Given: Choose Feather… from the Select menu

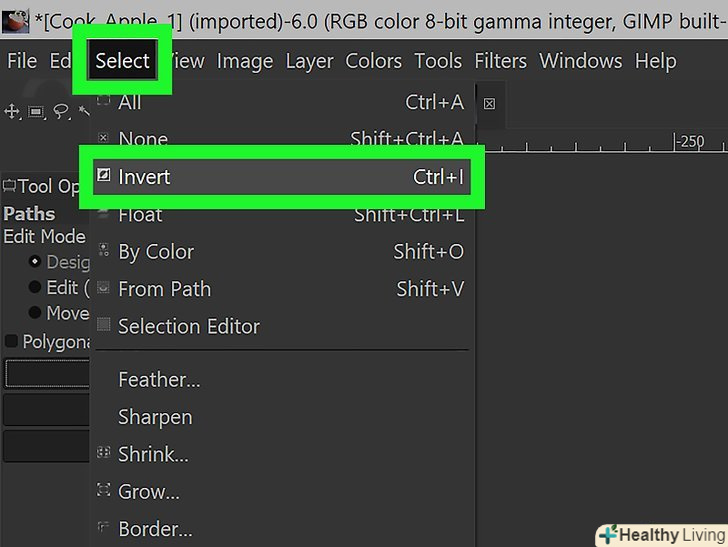Looking at the screenshot, I should tap(159, 380).
